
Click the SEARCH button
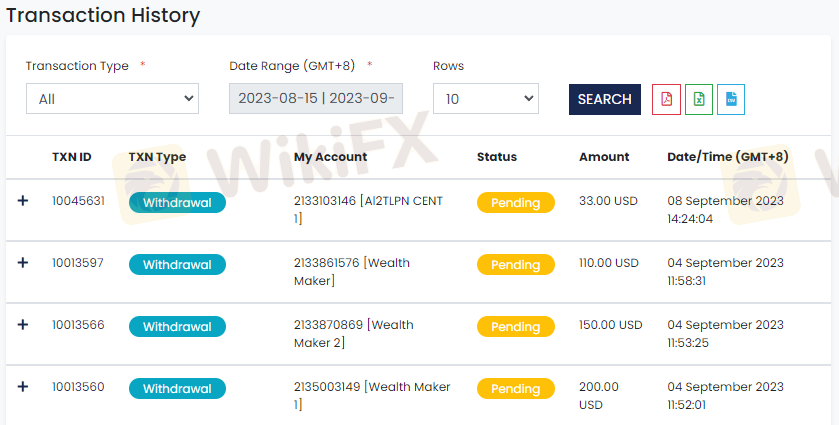[x=605, y=100]
